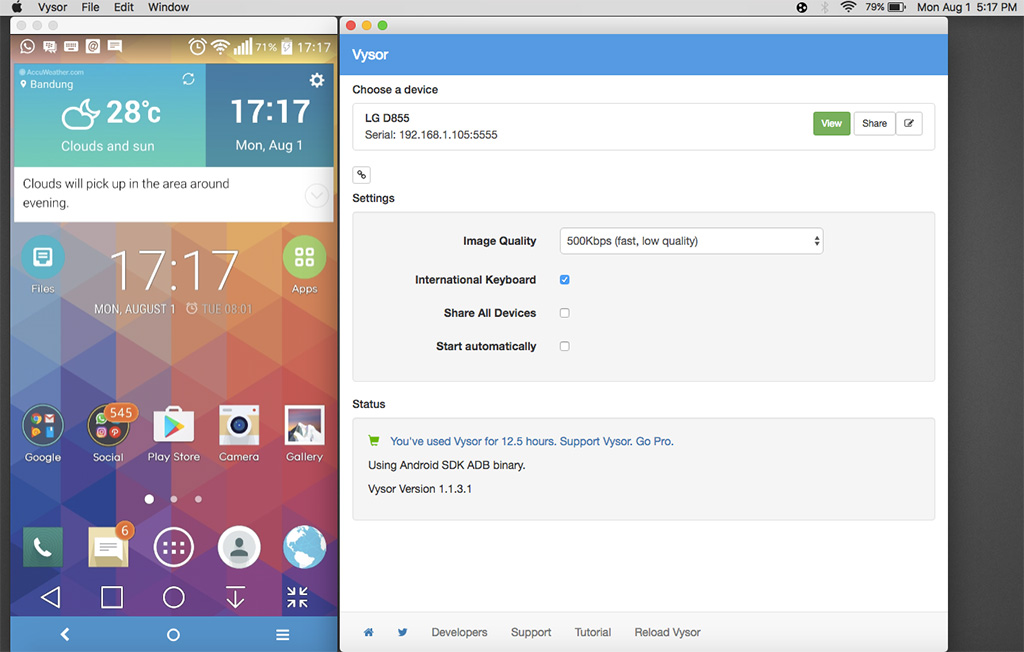Select the third home screen page dot

point(198,499)
